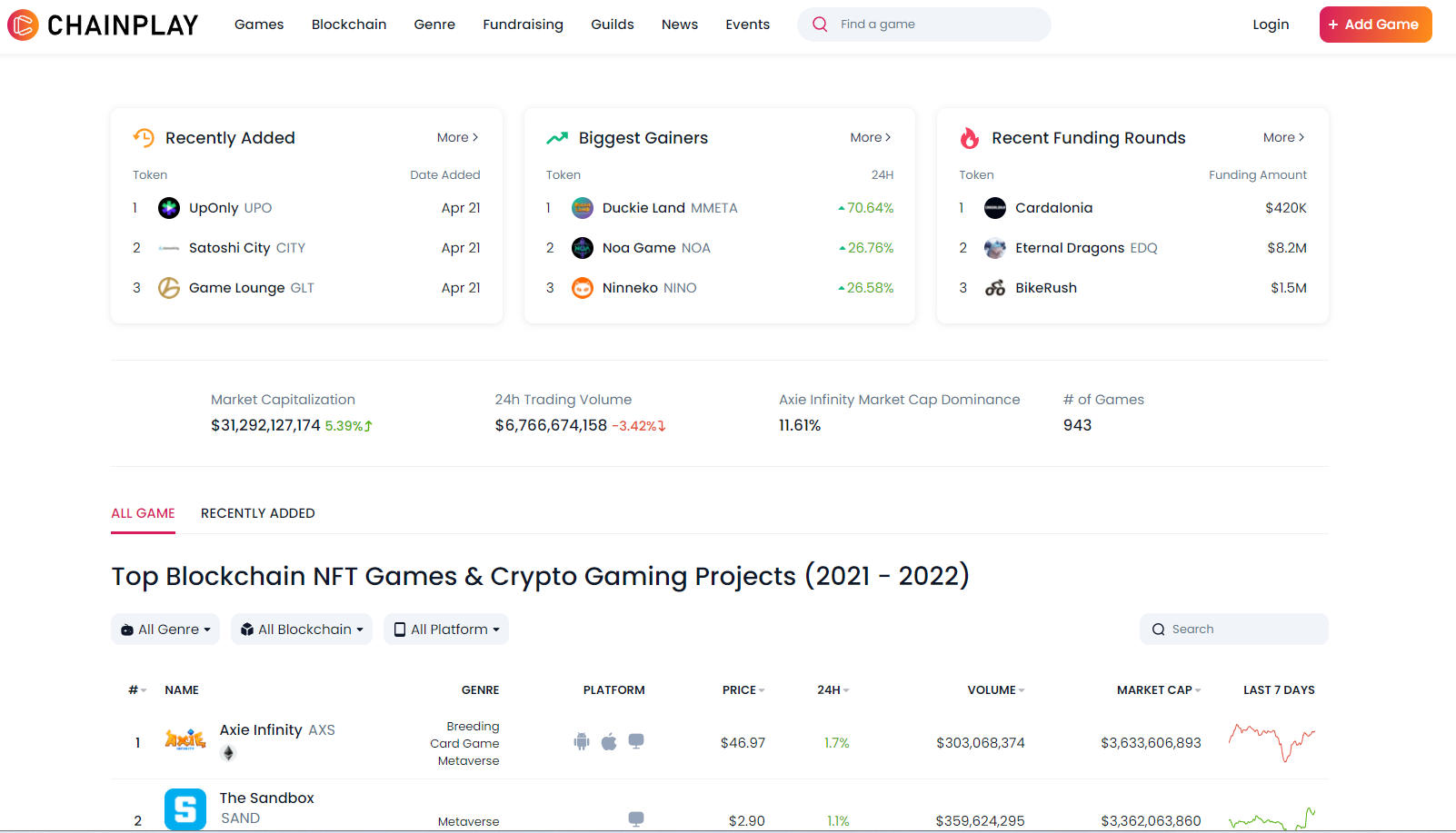Open the Guilds page
Viewport: 1456px width, 833px height.
click(613, 25)
